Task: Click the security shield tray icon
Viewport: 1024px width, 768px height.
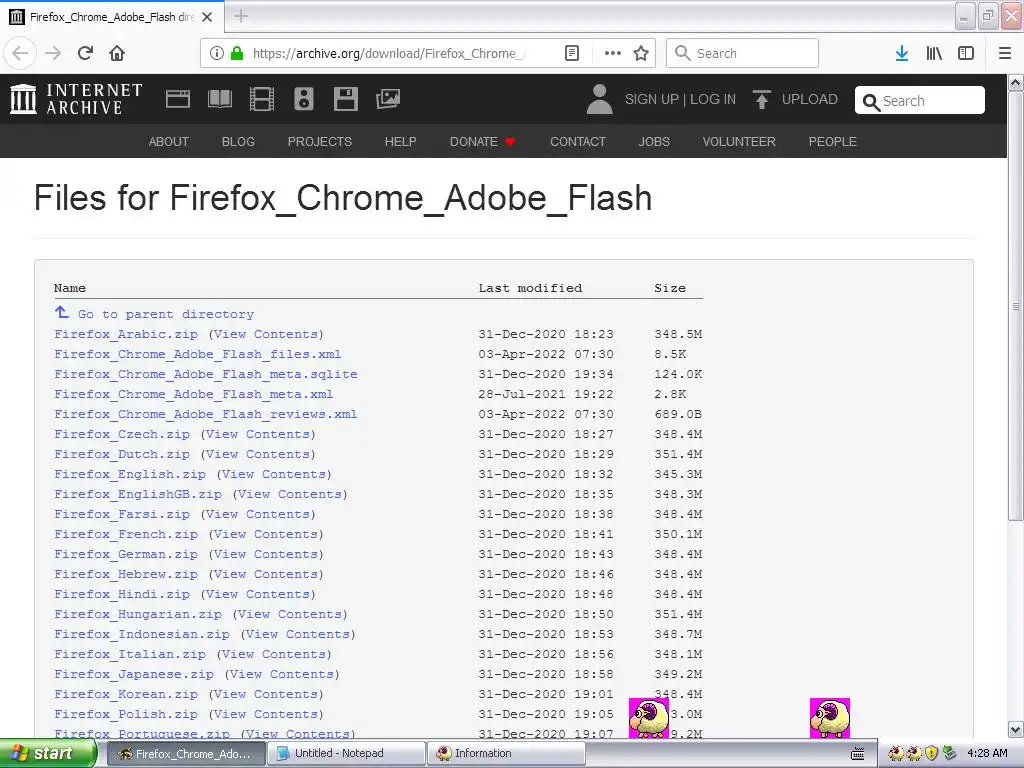Action: (932, 754)
